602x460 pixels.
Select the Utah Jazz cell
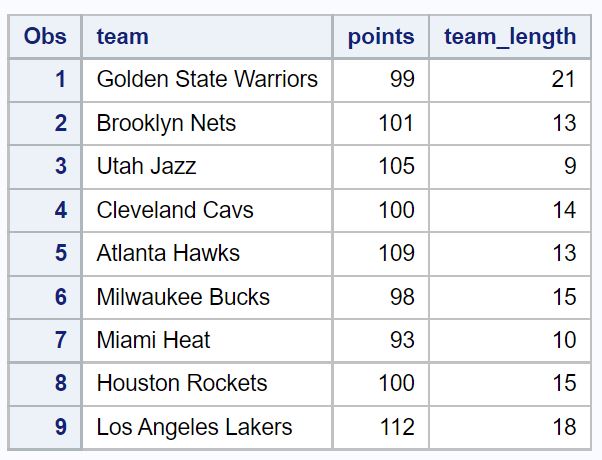click(146, 167)
